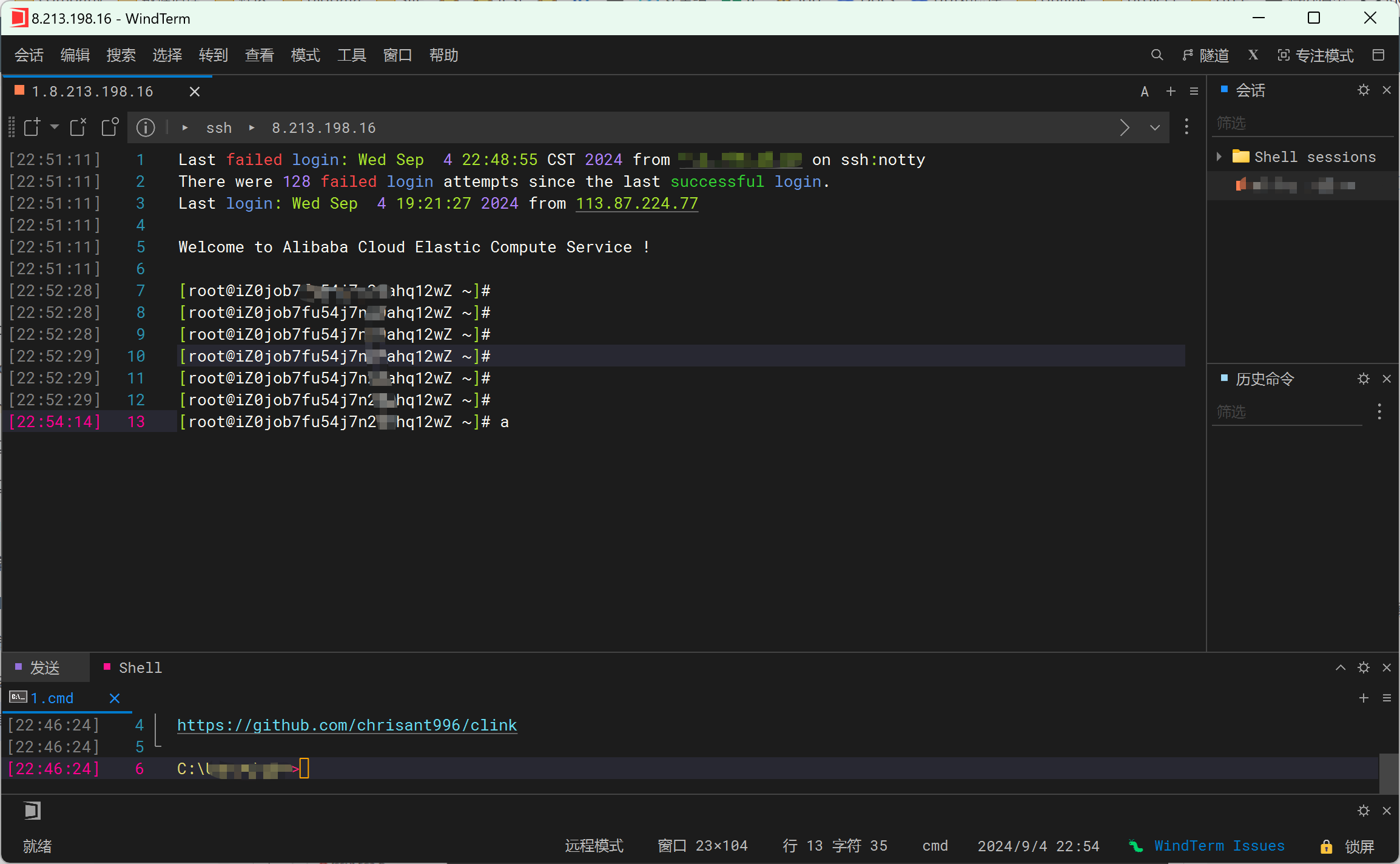Viewport: 1400px width, 864px height.
Task: Toggle 专注模式 focus mode
Action: click(1315, 55)
